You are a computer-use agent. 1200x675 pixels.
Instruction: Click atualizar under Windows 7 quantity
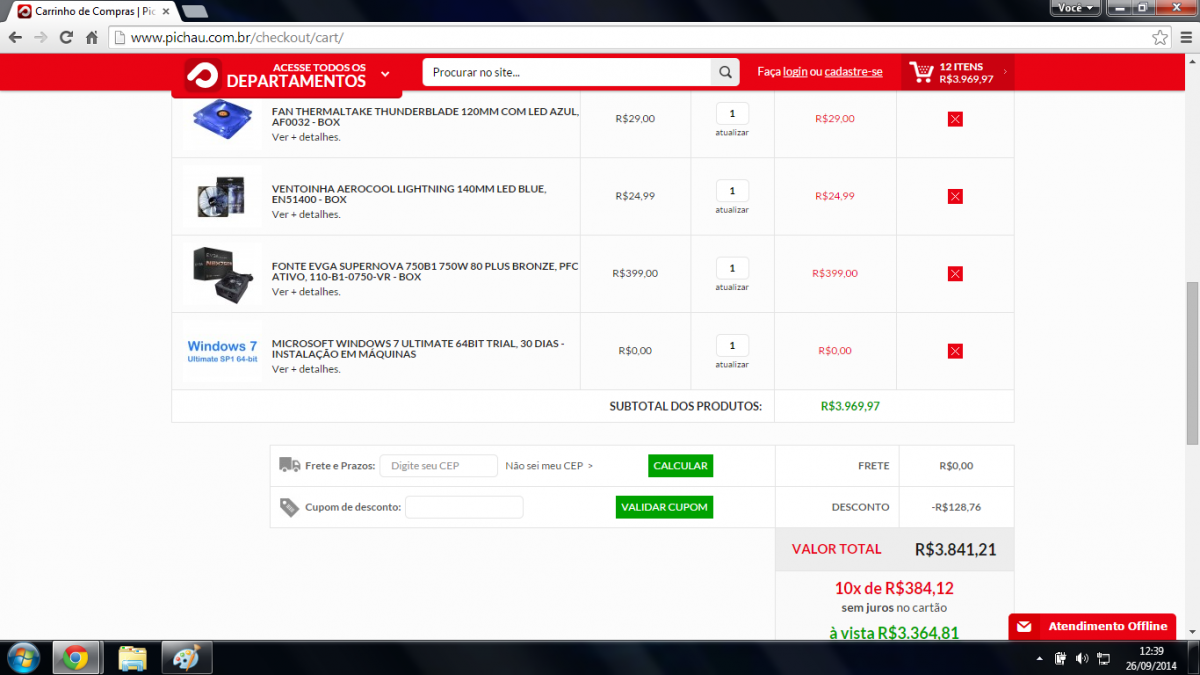point(732,364)
